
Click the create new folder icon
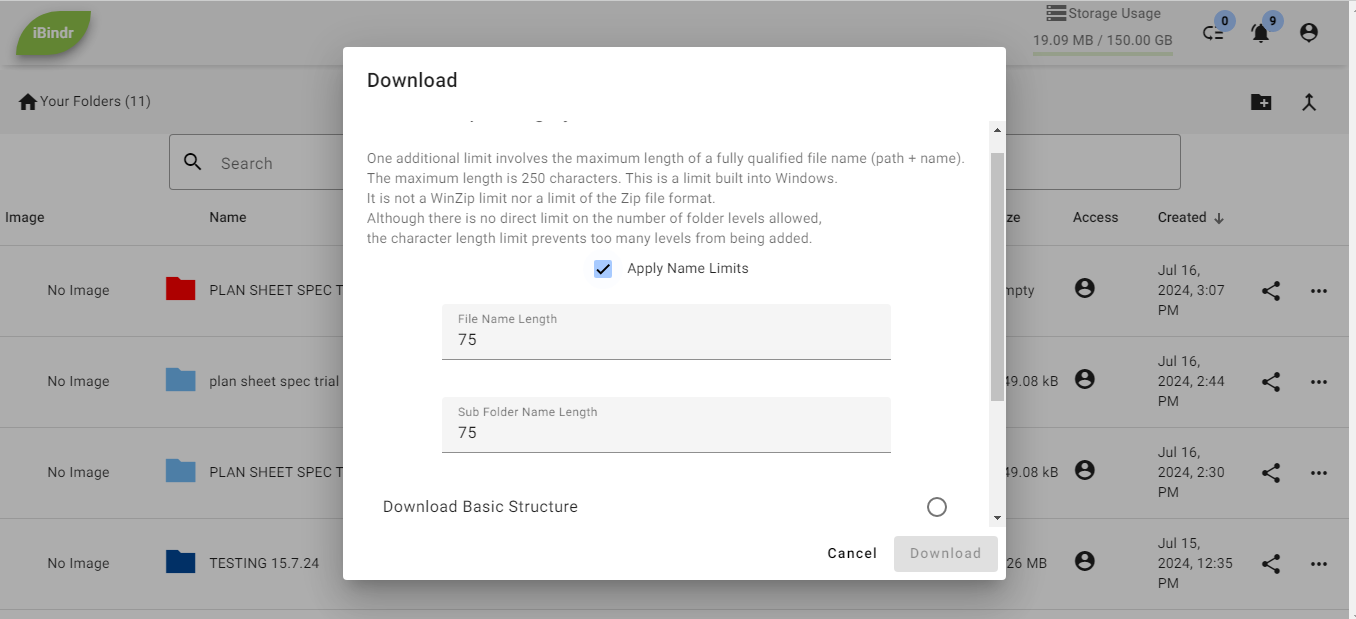[x=1261, y=102]
